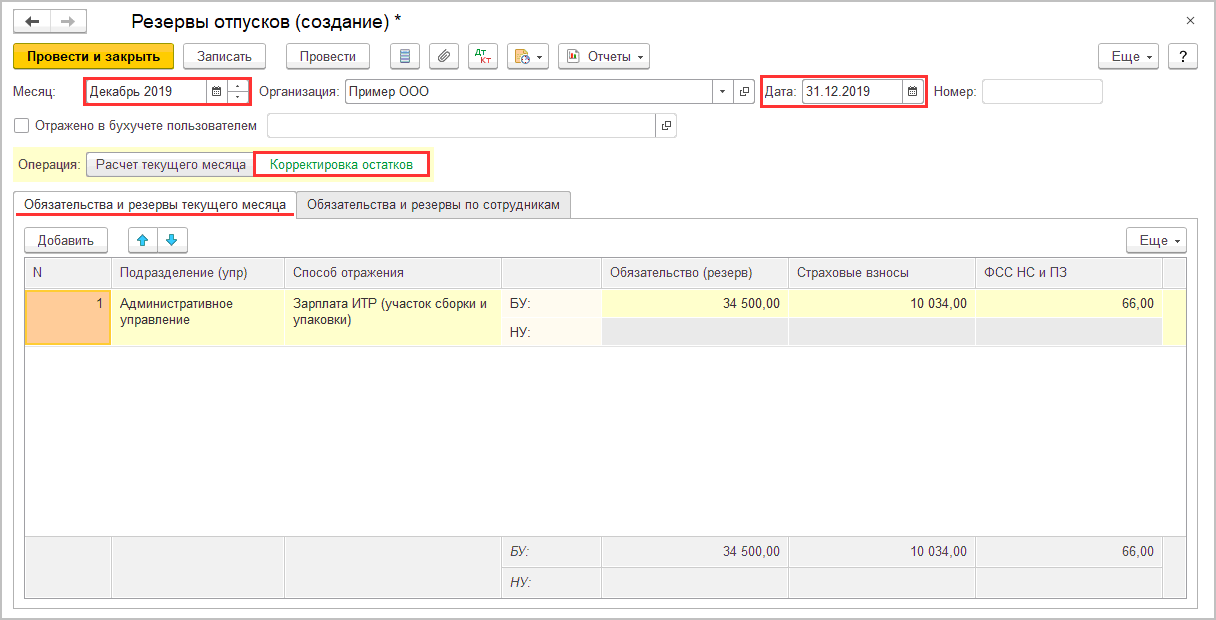This screenshot has width=1216, height=620.
Task: Click the empty НУ obligation cell in row 1
Action: [694, 332]
